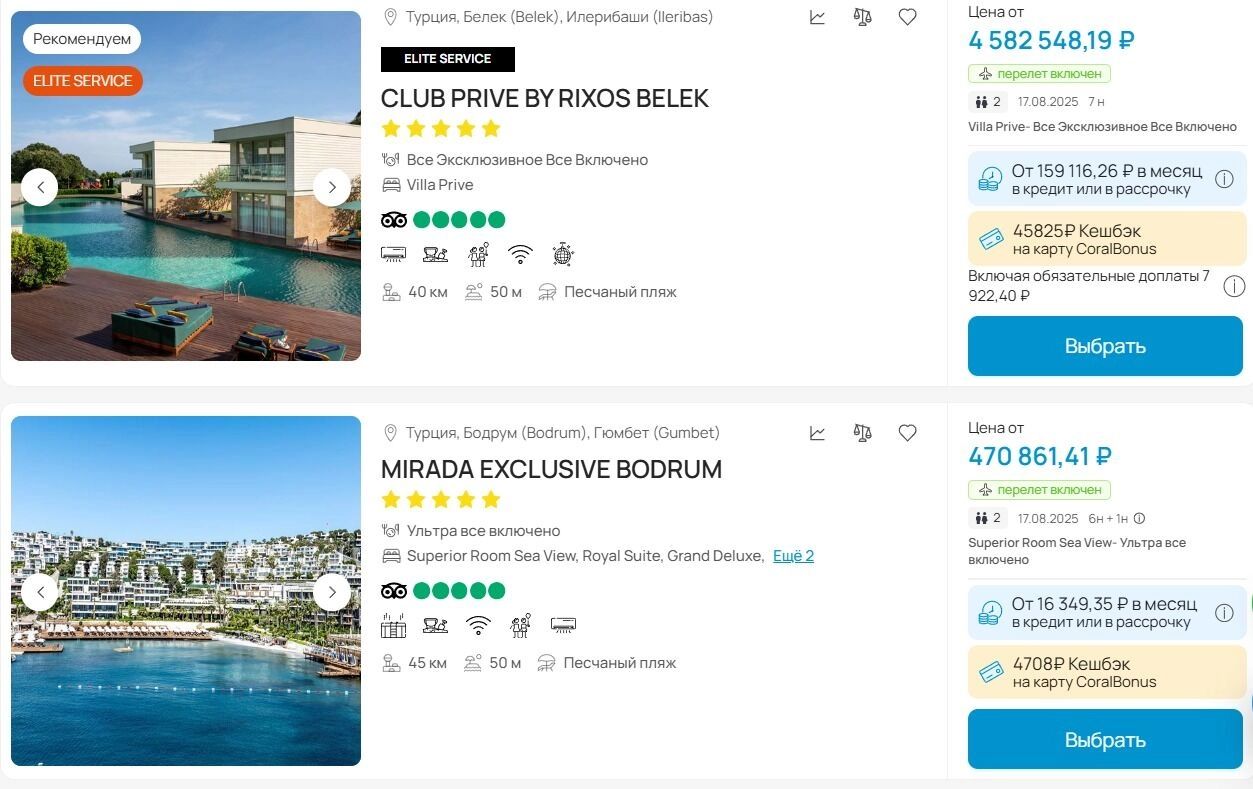Go to previous Mirada Bodrum photo
The image size is (1253, 789).
tap(40, 592)
